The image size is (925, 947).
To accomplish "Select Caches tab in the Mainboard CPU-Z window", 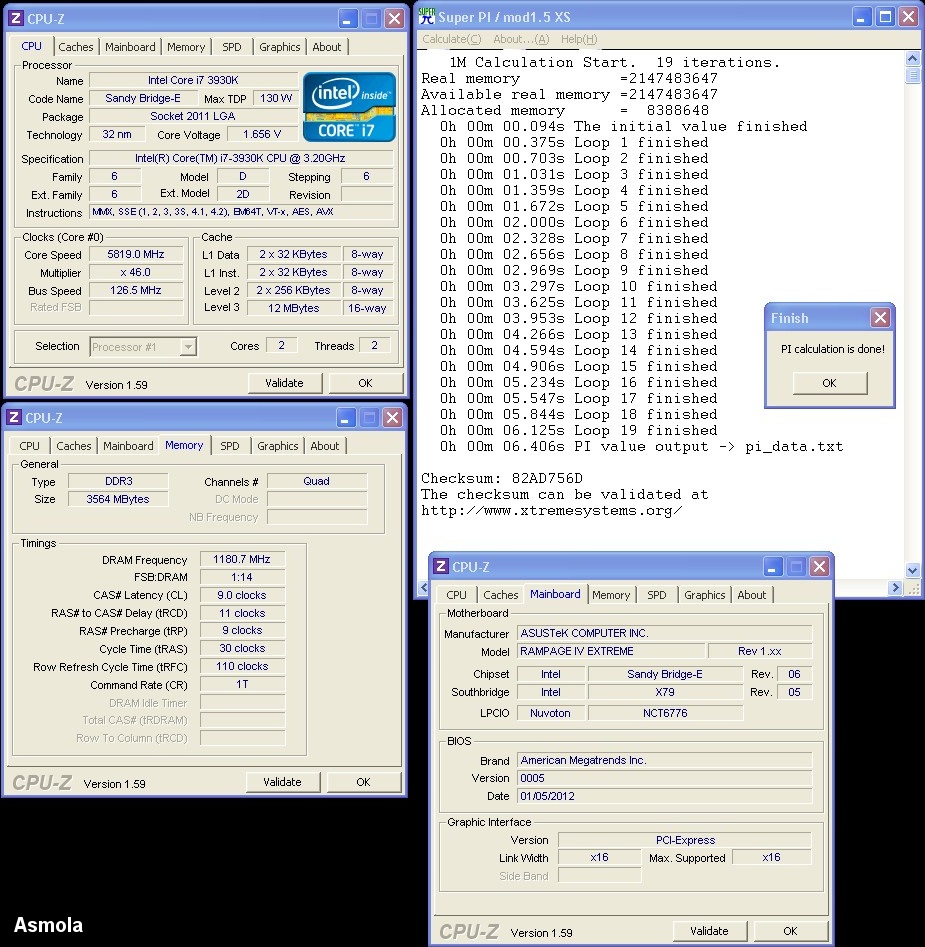I will pyautogui.click(x=501, y=595).
